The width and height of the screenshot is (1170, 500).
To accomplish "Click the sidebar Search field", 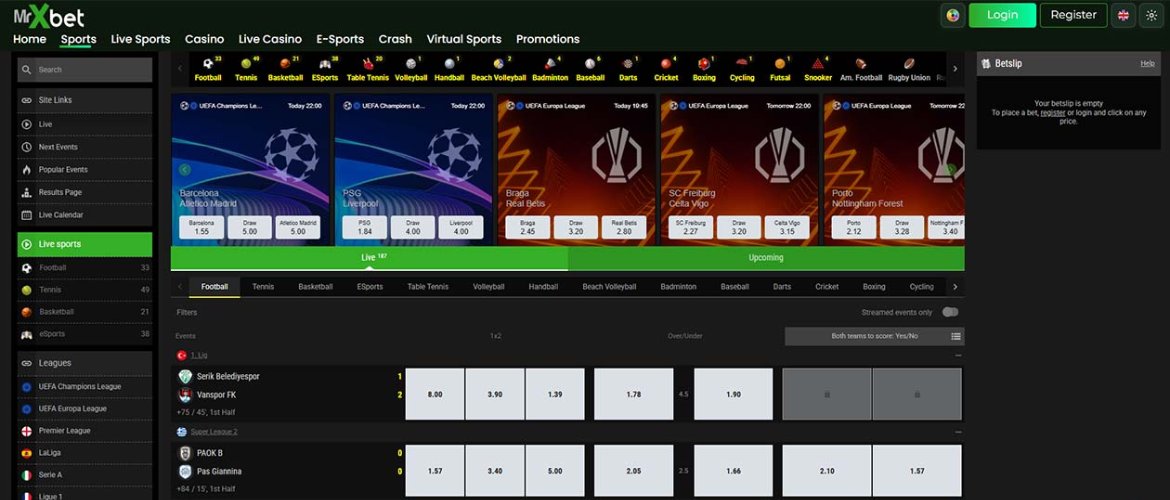I will click(x=85, y=70).
